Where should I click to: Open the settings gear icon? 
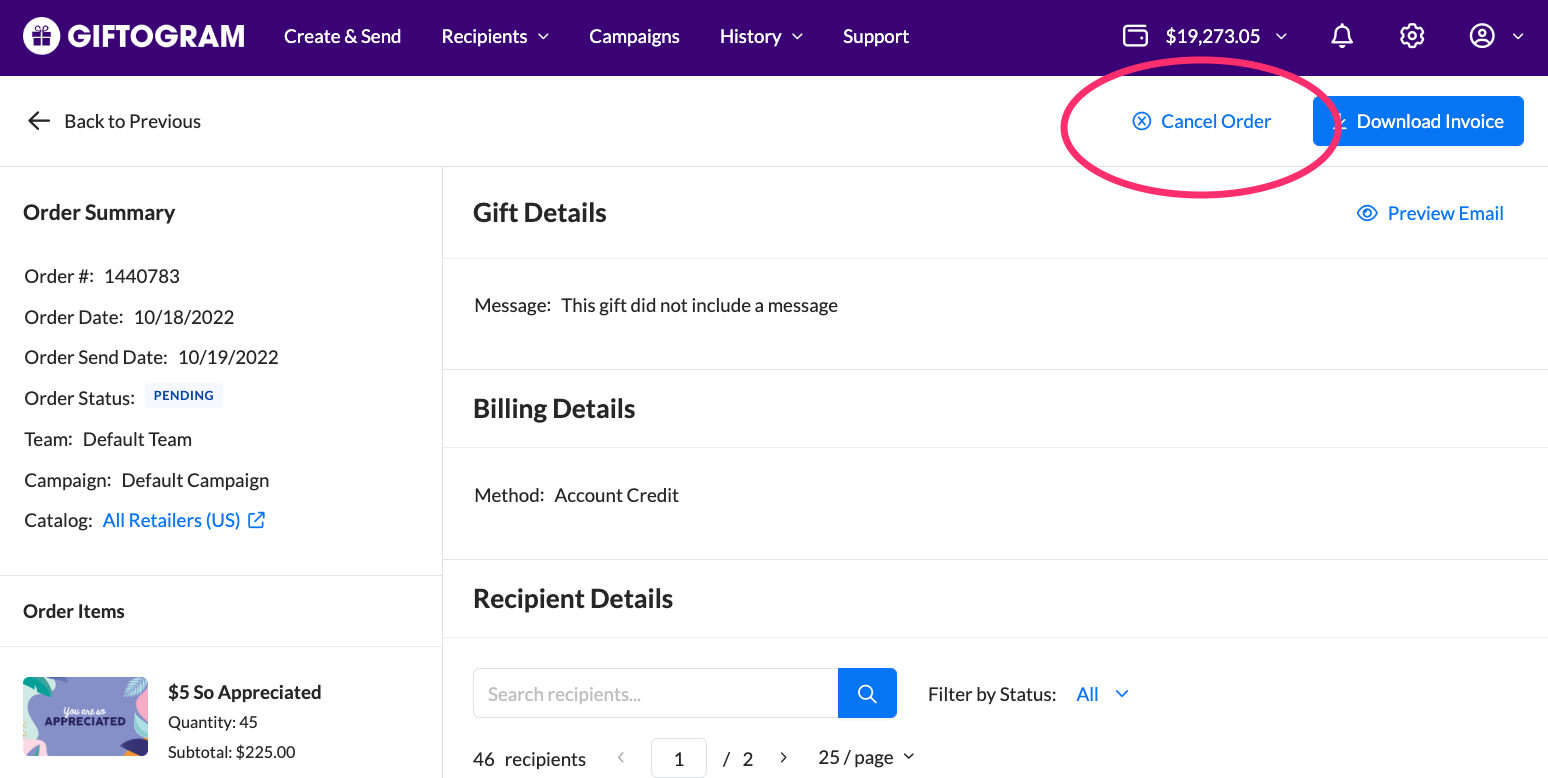point(1412,37)
